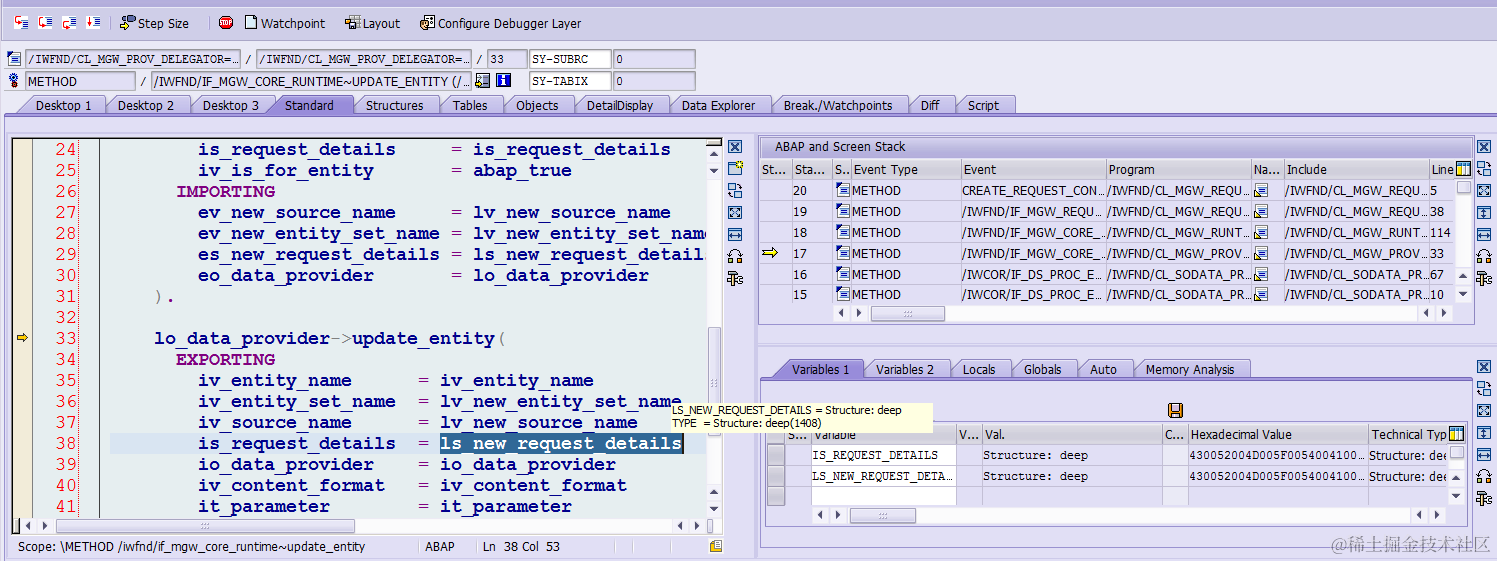Click new tool icon beside source editor
Image resolution: width=1497 pixels, height=561 pixels.
click(735, 169)
